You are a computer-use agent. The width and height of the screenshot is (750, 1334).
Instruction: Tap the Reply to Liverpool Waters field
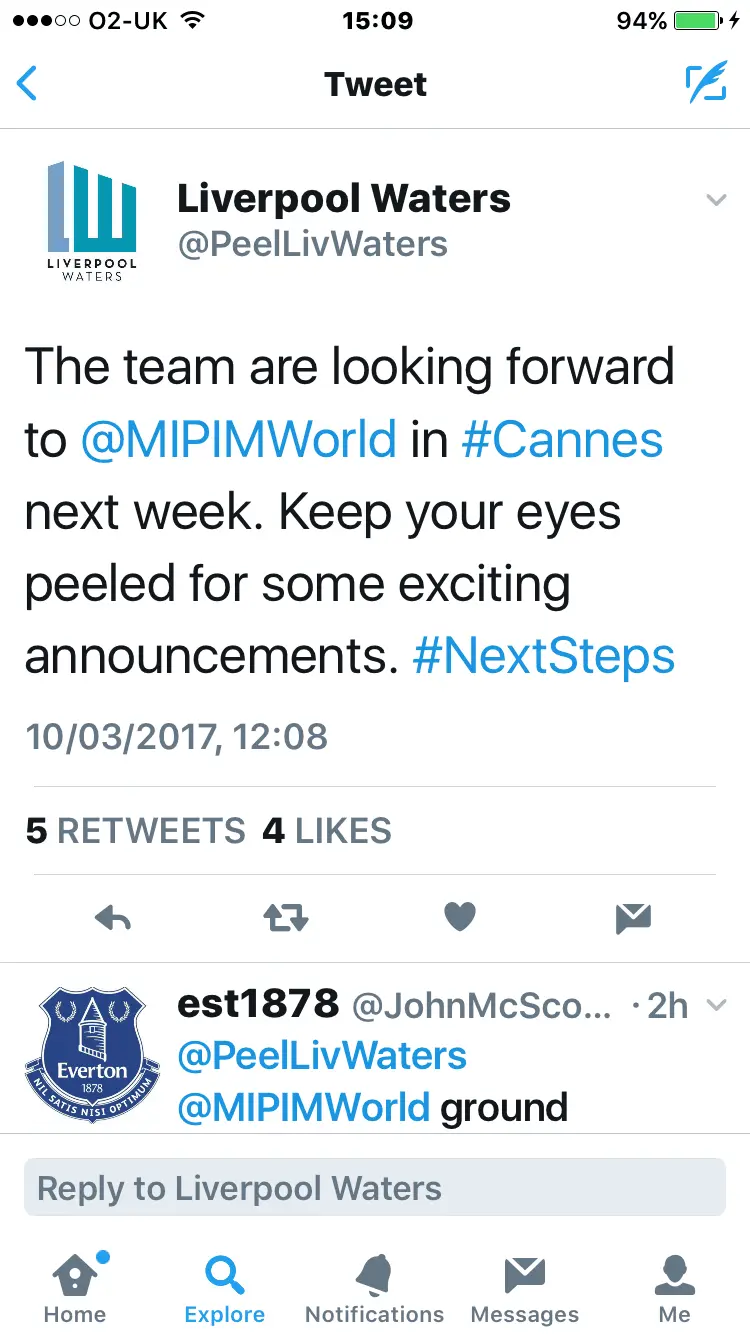coord(374,1188)
